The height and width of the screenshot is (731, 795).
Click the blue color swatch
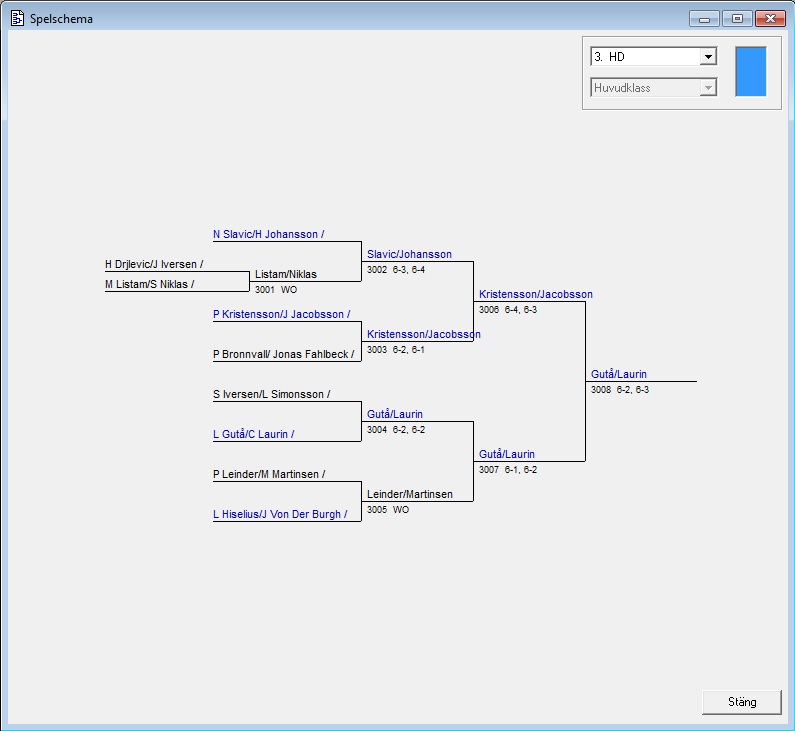(750, 71)
